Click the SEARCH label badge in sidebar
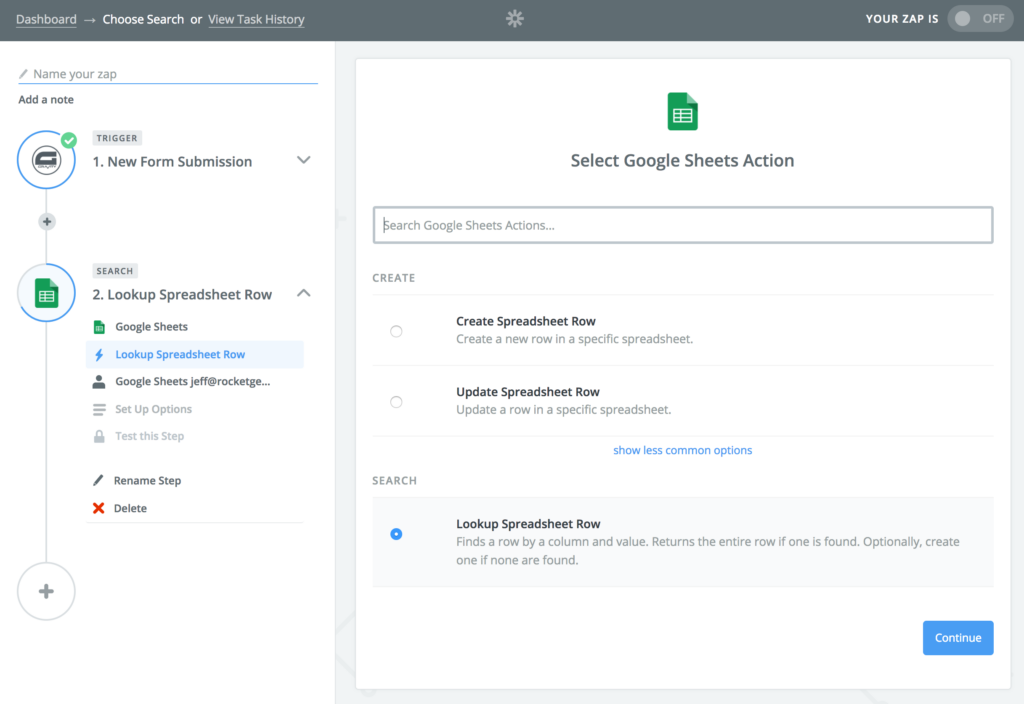 [x=115, y=271]
